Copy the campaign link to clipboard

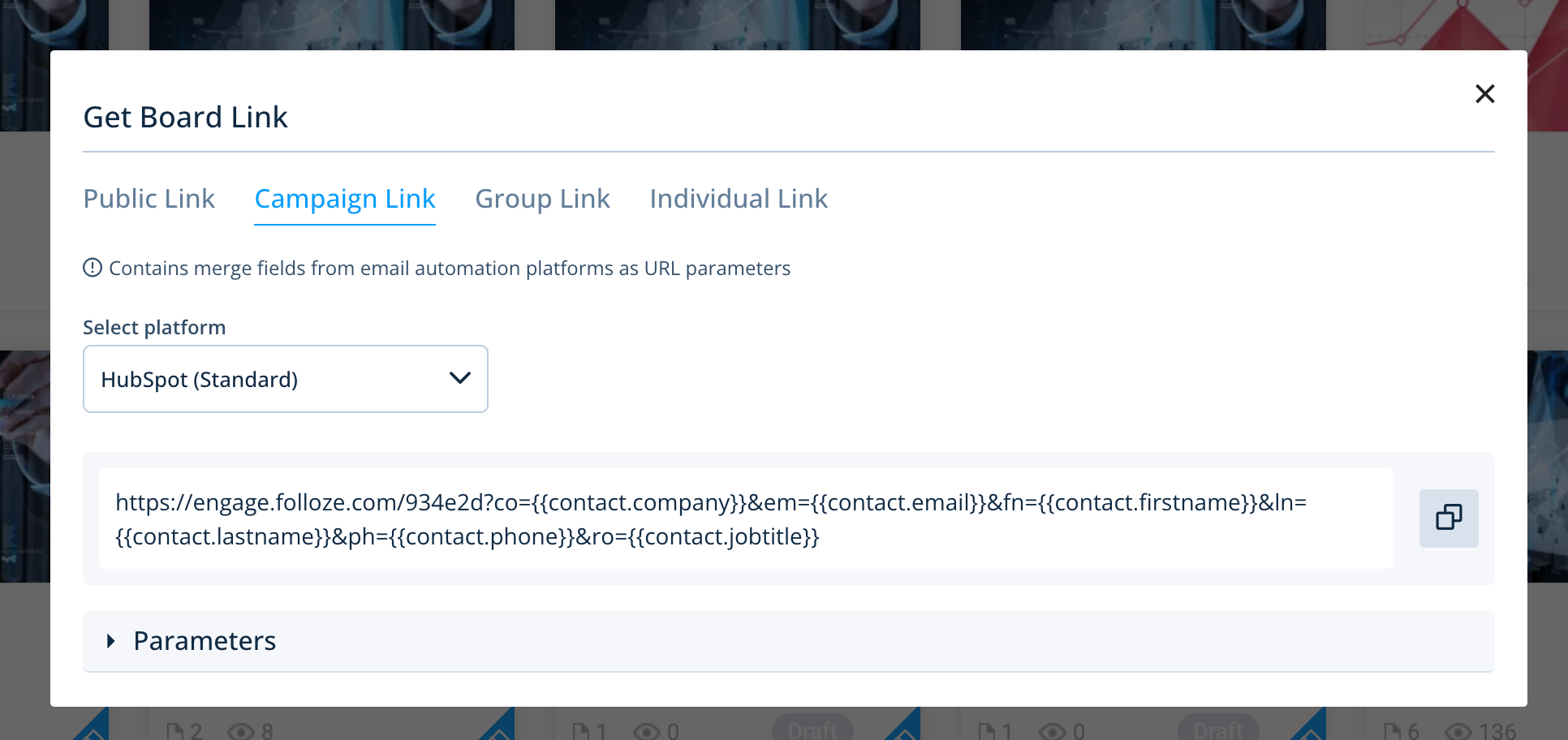[x=1448, y=518]
